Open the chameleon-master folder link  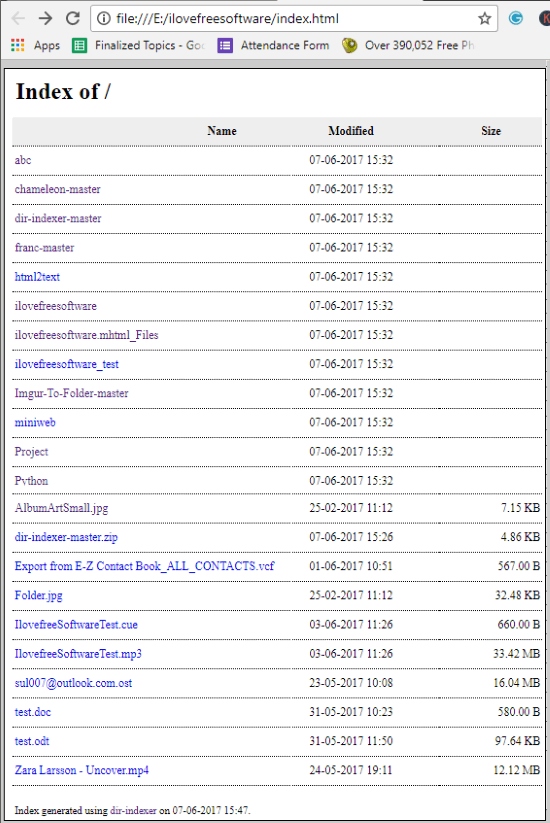tap(58, 189)
